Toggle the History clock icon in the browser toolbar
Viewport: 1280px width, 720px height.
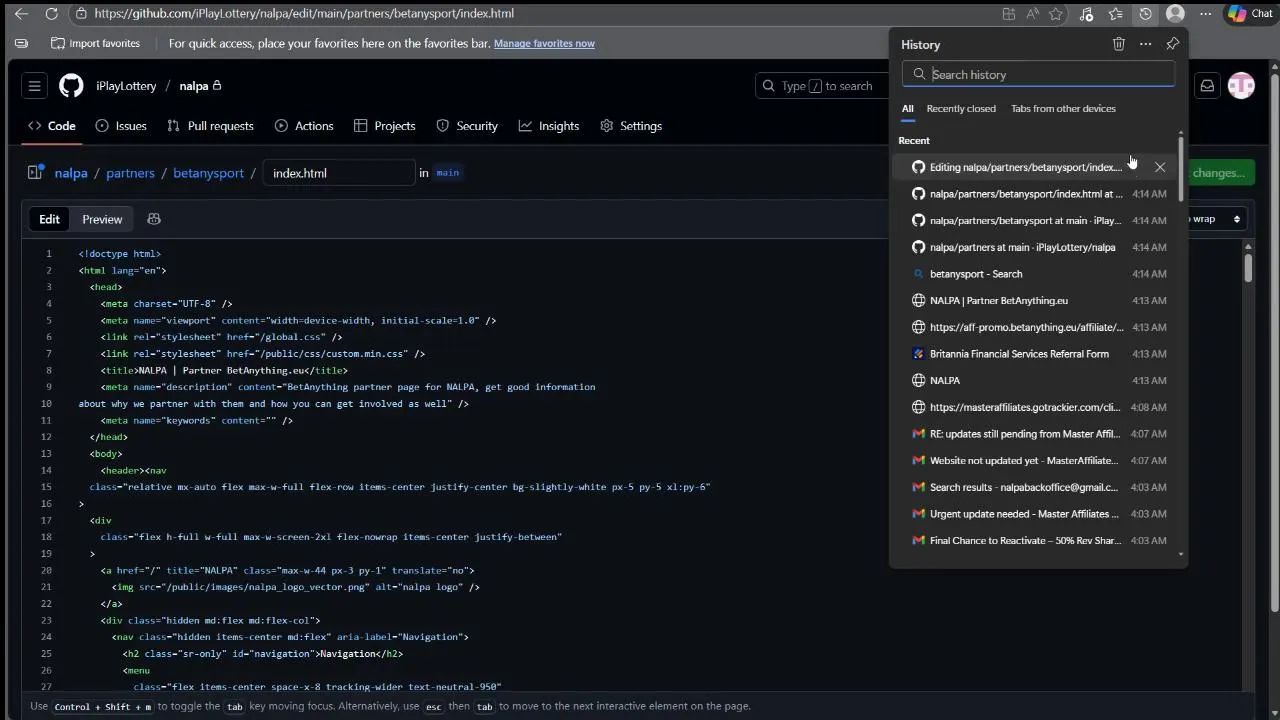click(1146, 14)
